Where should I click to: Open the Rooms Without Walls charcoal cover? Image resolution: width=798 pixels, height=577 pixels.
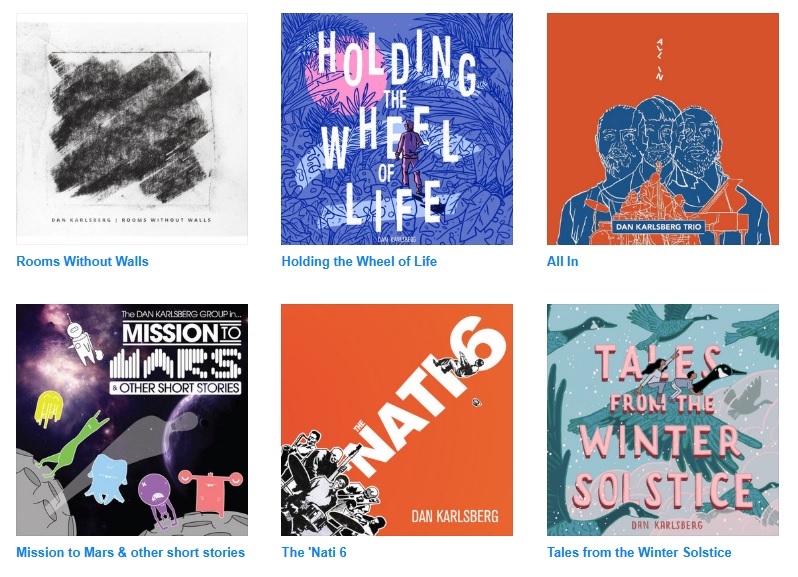pos(132,129)
